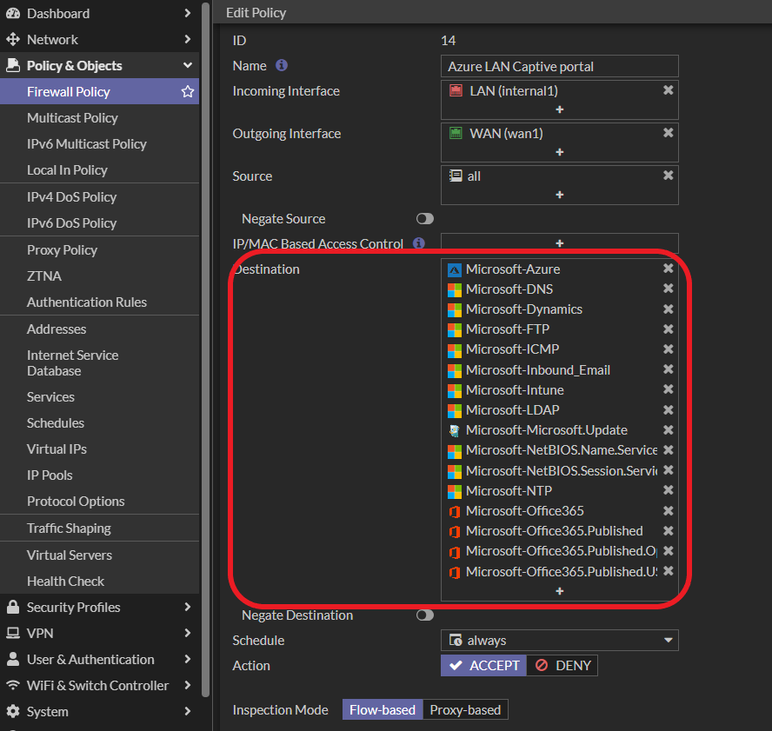
Task: Remove Microsoft-DNS from Destination
Action: [668, 288]
